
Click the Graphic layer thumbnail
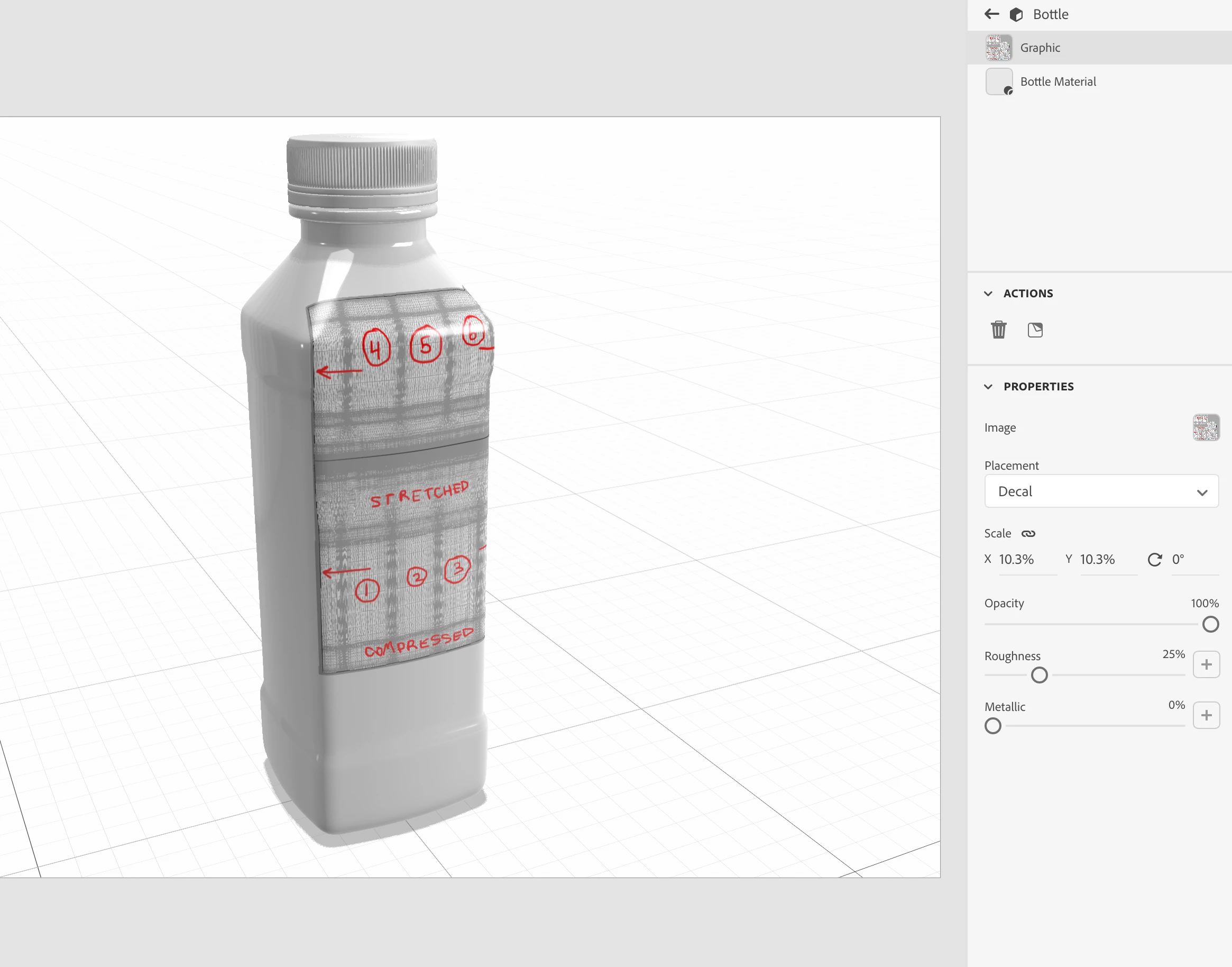click(999, 48)
